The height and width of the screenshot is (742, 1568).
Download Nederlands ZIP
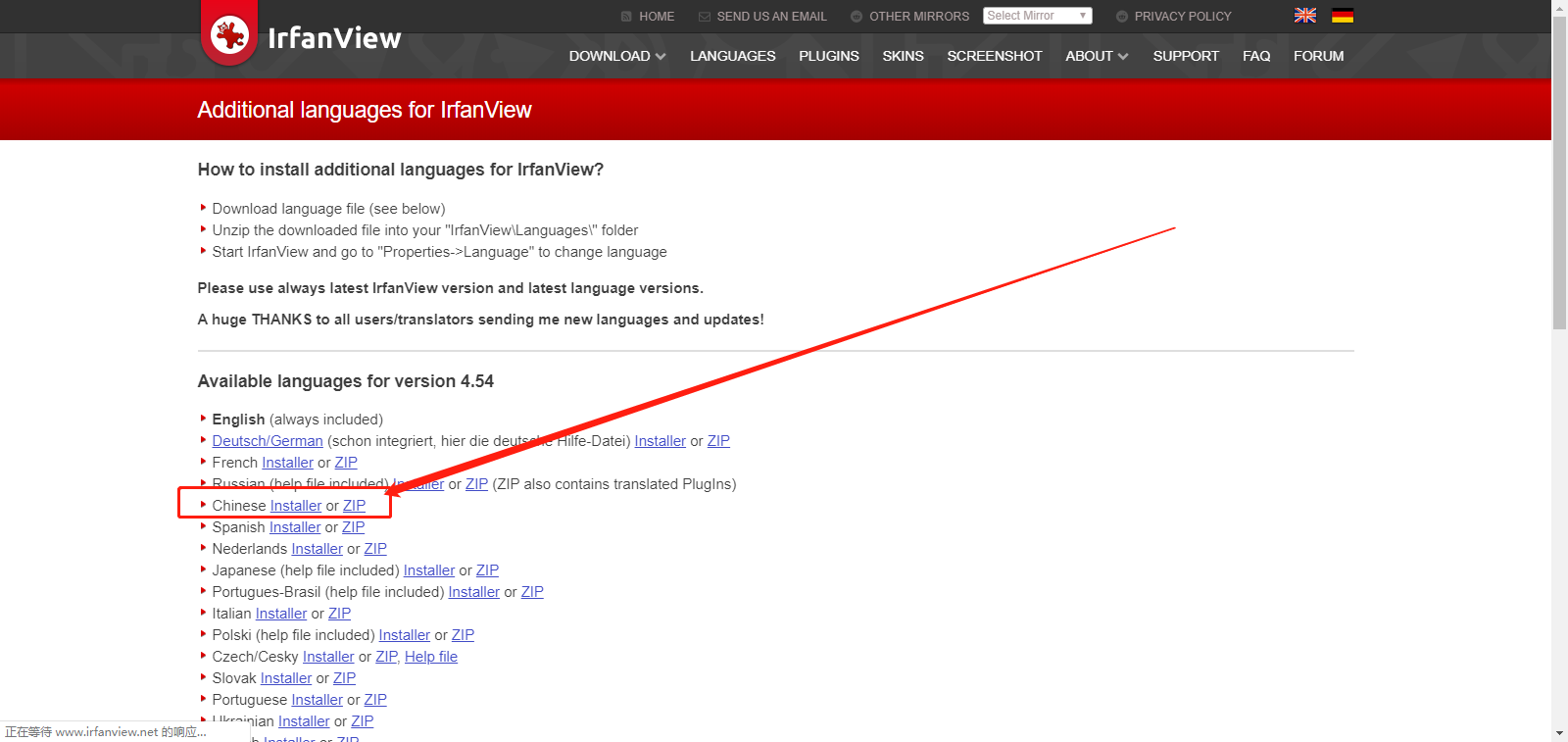coord(375,549)
